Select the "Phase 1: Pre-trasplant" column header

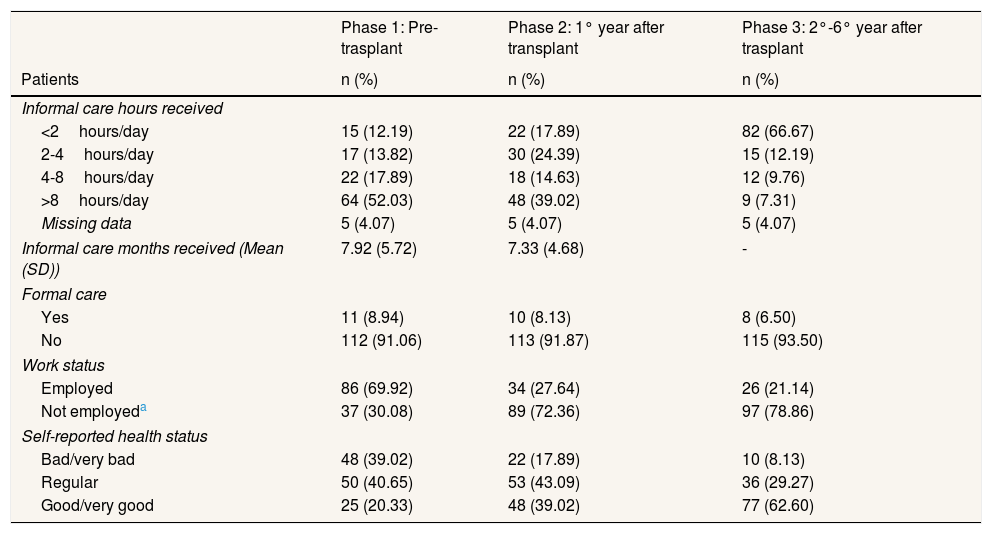[390, 37]
